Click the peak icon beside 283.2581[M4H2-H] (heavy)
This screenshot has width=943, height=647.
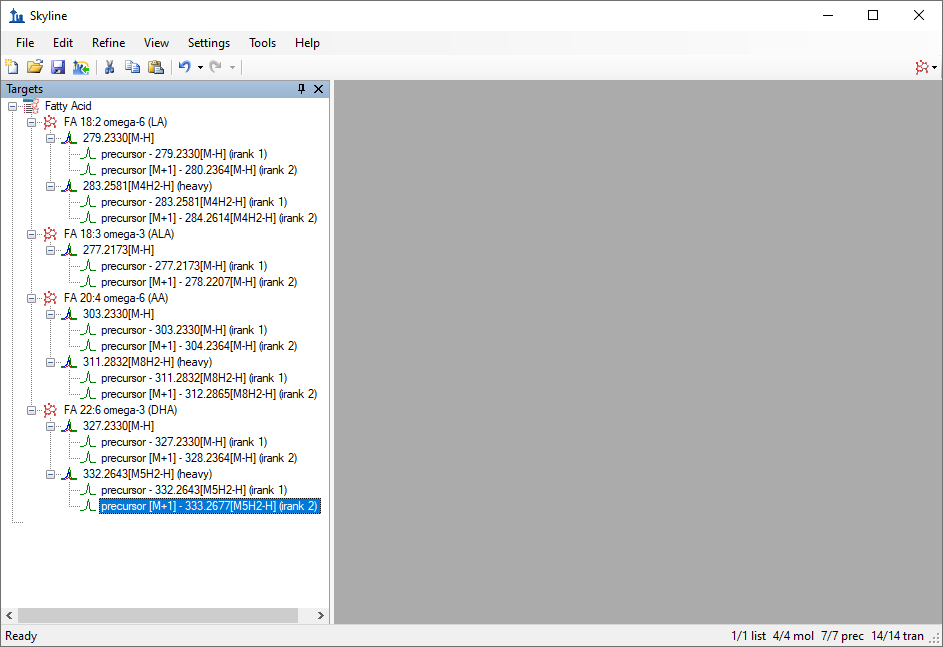click(x=69, y=186)
